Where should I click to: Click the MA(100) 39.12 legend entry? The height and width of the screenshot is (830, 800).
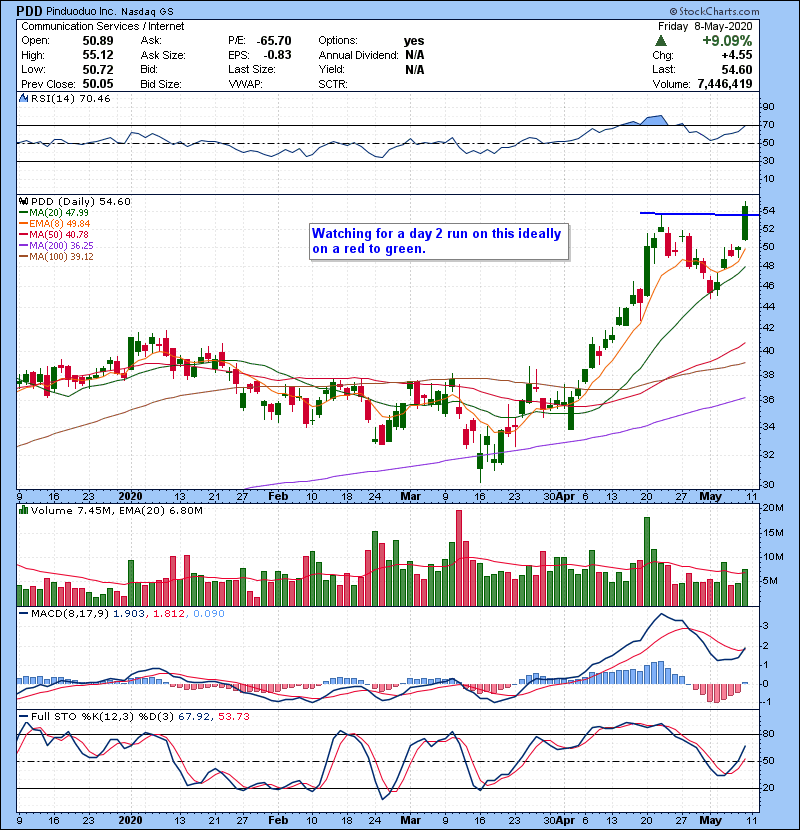coord(56,257)
